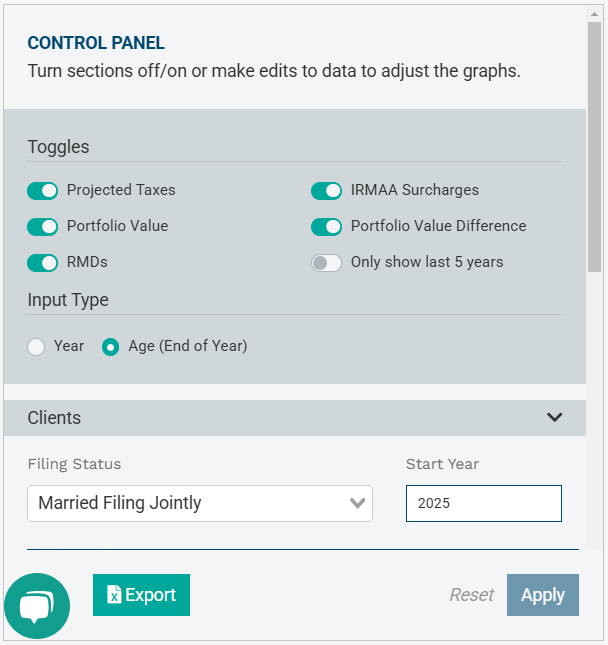Image resolution: width=608 pixels, height=645 pixels.
Task: Disable IRMAA Surcharges switch
Action: click(326, 190)
